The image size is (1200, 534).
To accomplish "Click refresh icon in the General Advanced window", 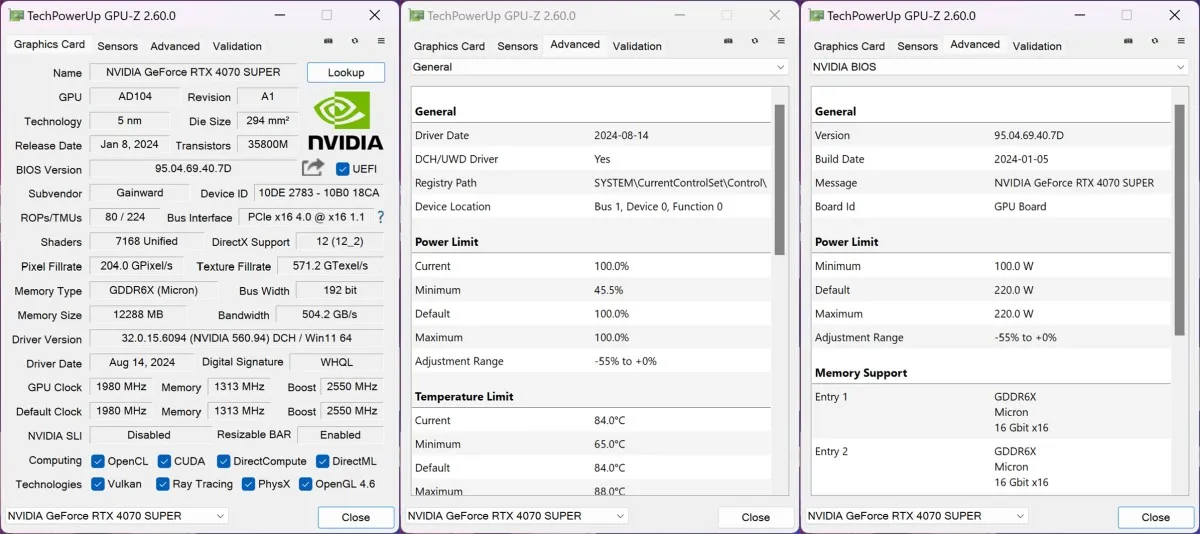I will (x=755, y=41).
